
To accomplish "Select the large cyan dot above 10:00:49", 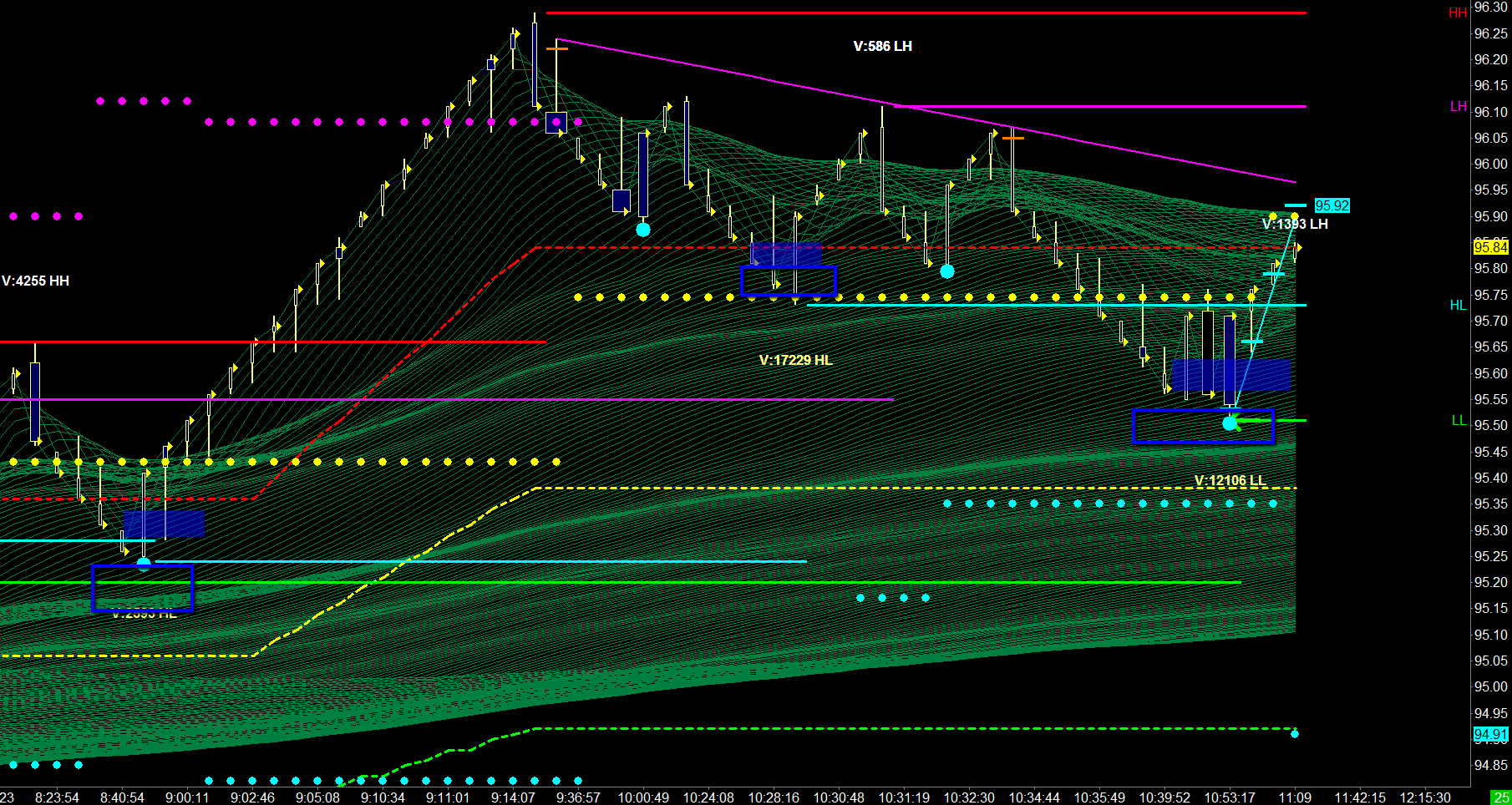I will point(642,230).
